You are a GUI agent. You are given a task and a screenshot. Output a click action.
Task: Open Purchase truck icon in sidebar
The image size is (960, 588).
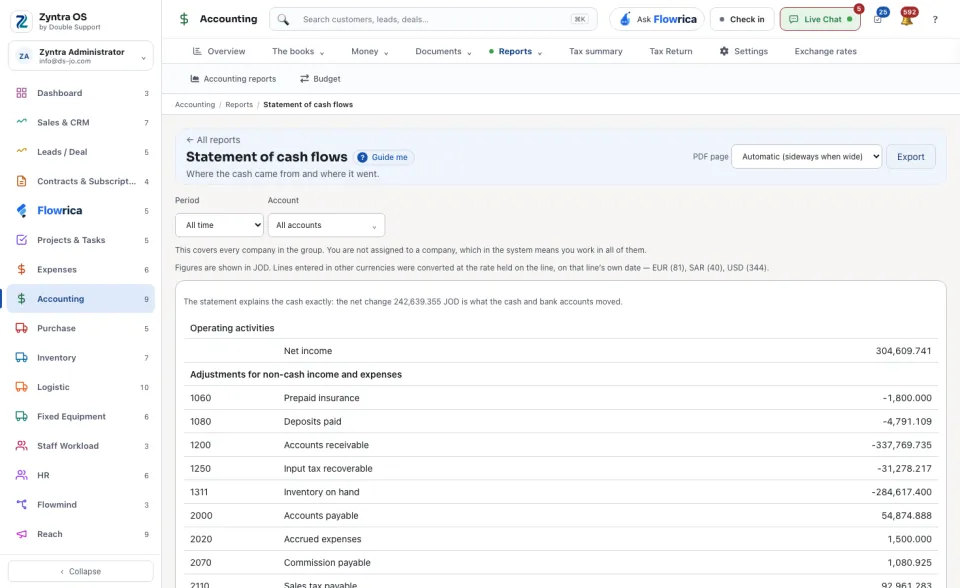pyautogui.click(x=21, y=328)
